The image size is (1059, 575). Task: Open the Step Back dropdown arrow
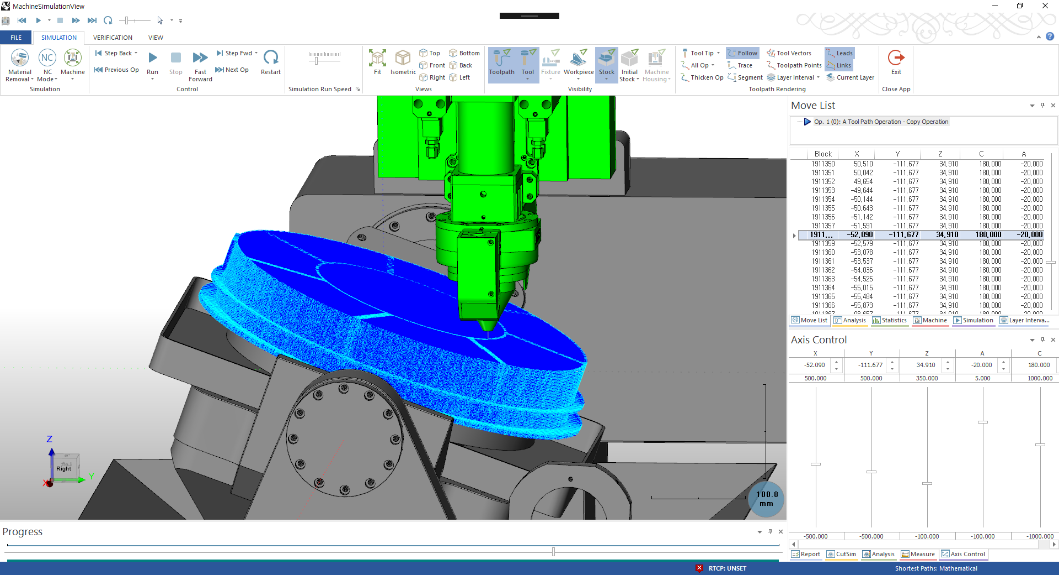point(136,53)
